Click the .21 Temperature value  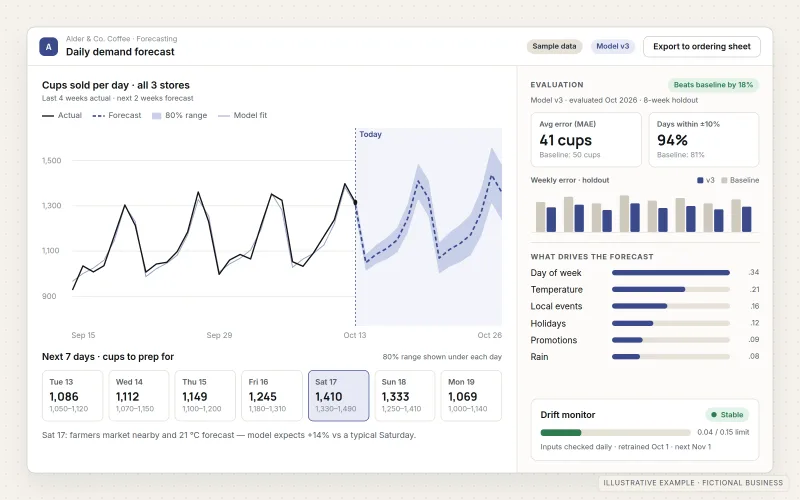click(x=755, y=289)
